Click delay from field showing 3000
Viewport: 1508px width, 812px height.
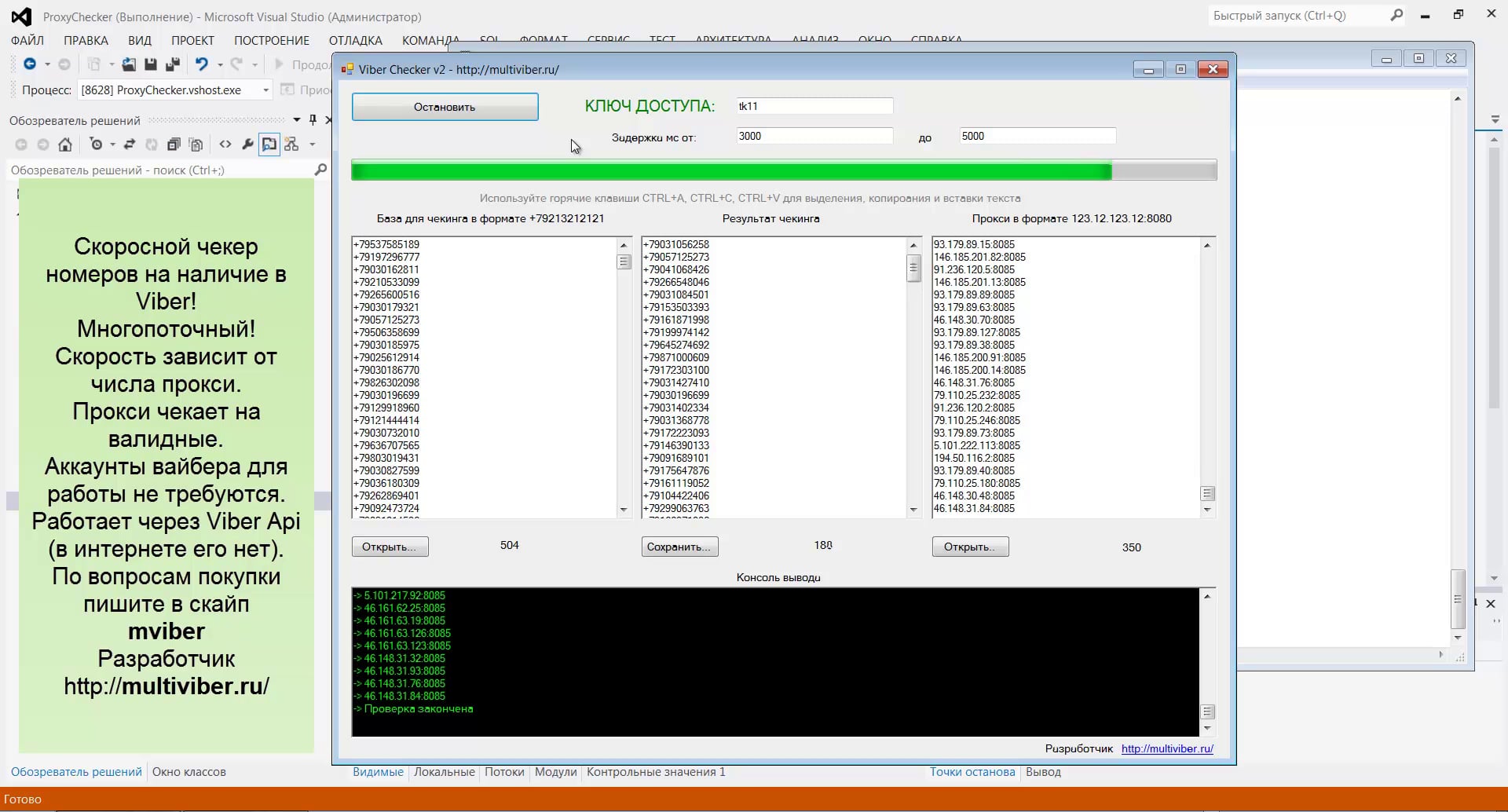814,136
